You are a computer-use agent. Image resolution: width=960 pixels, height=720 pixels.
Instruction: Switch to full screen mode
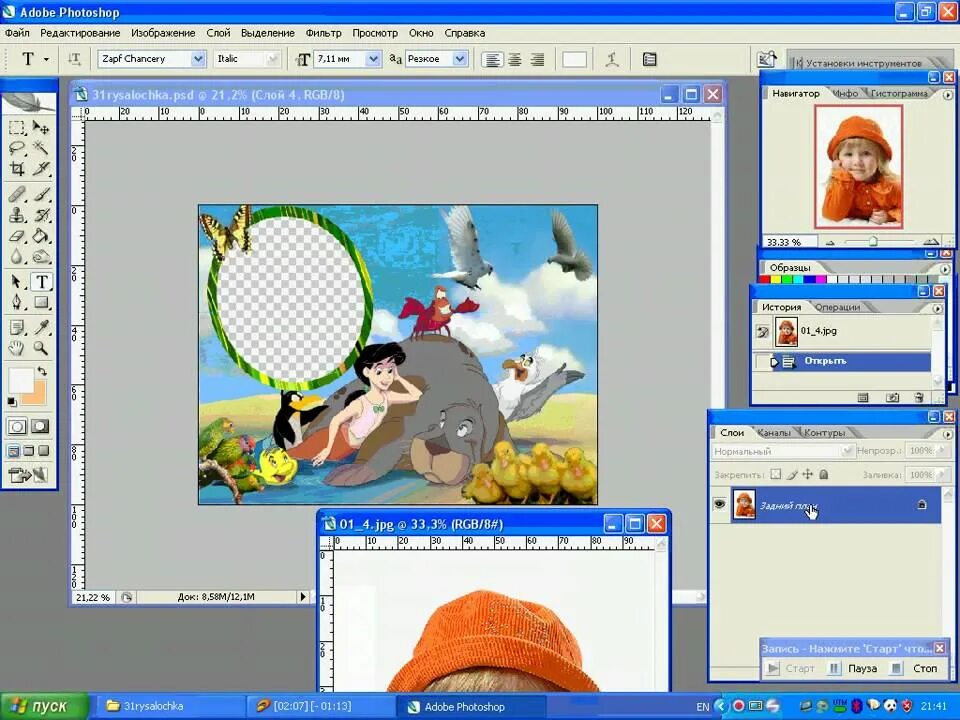pos(43,451)
